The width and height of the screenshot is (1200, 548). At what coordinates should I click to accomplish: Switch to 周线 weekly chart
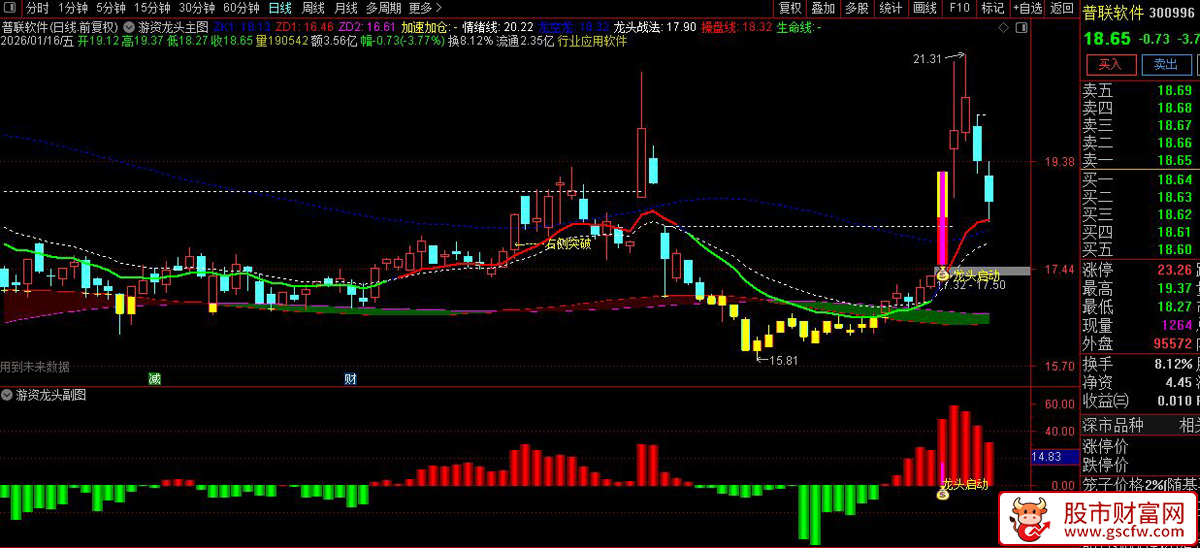313,8
